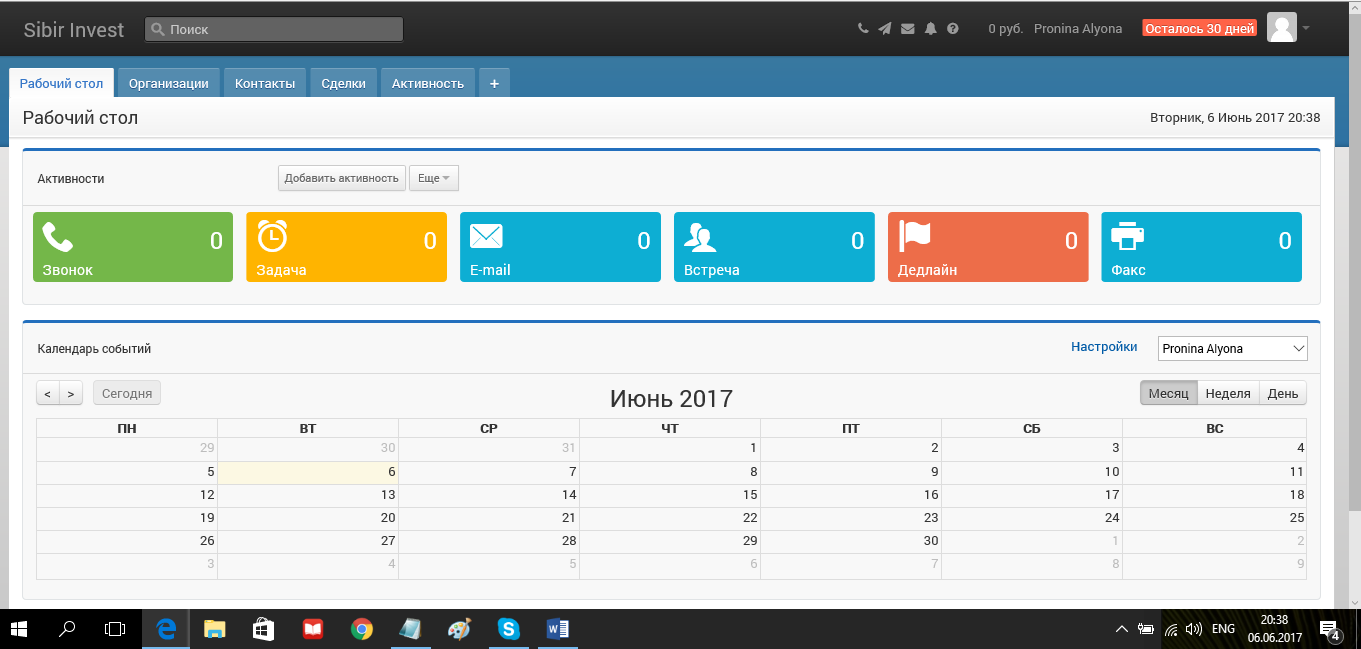Open Microsoft Word from the taskbar

click(558, 629)
